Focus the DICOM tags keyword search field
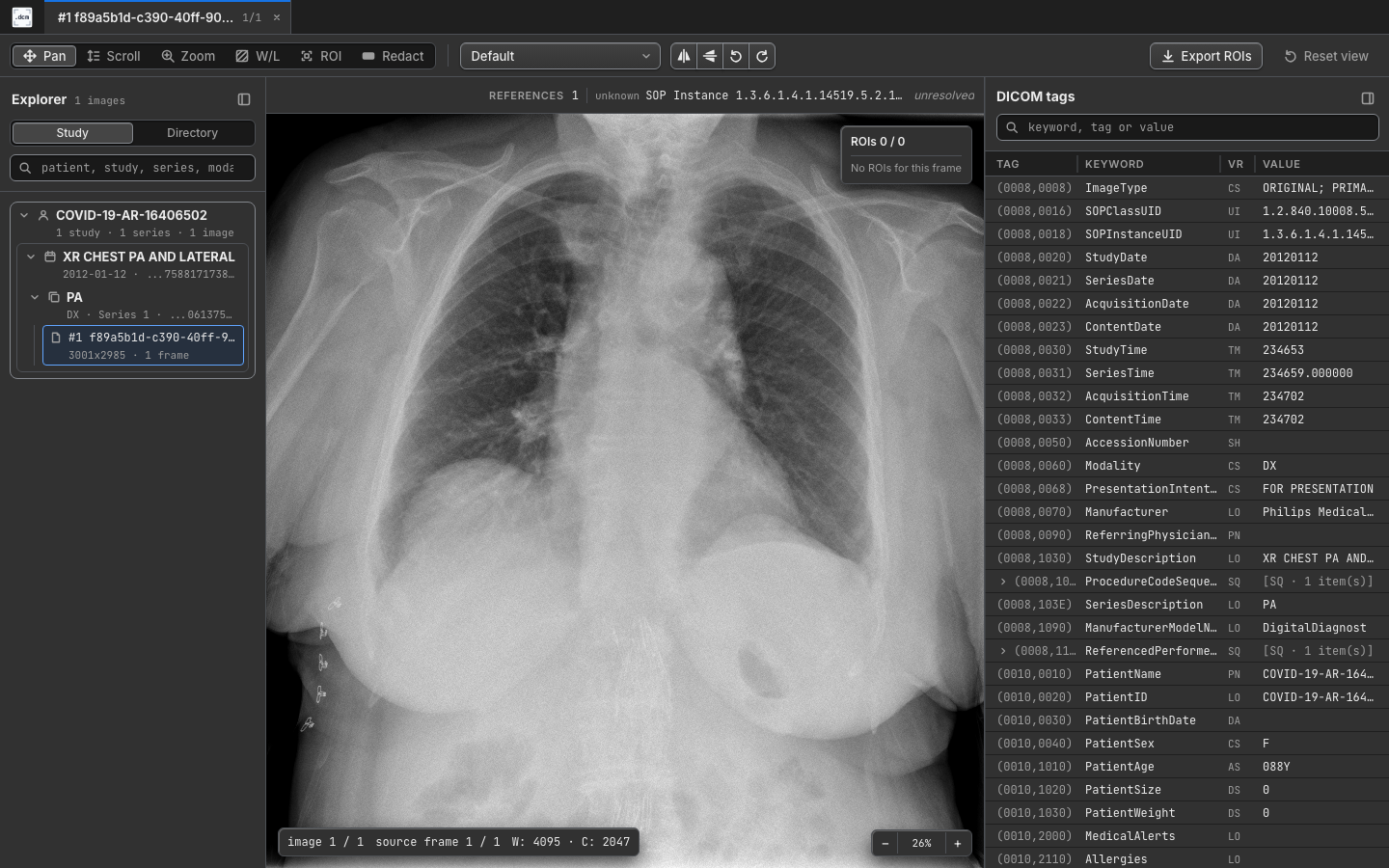The height and width of the screenshot is (868, 1389). click(x=1187, y=127)
